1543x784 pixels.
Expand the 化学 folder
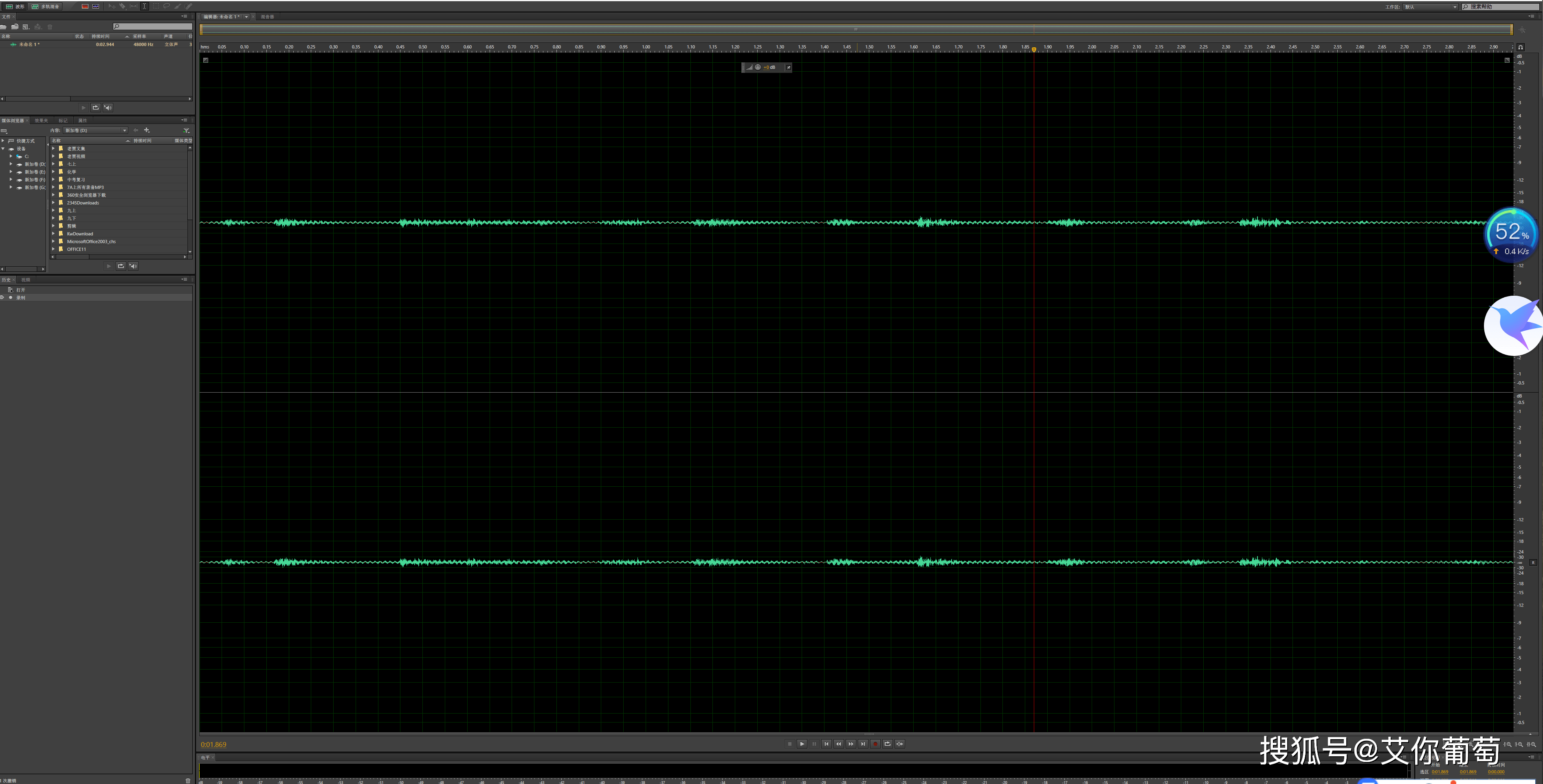coord(53,172)
